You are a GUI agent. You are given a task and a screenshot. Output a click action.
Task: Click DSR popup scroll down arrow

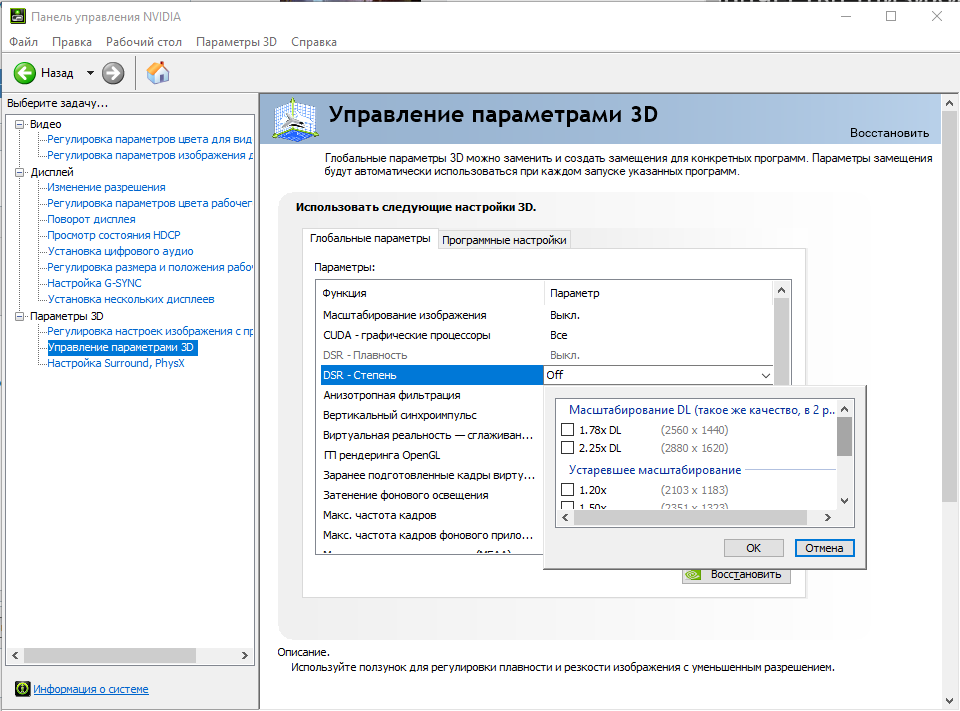844,501
